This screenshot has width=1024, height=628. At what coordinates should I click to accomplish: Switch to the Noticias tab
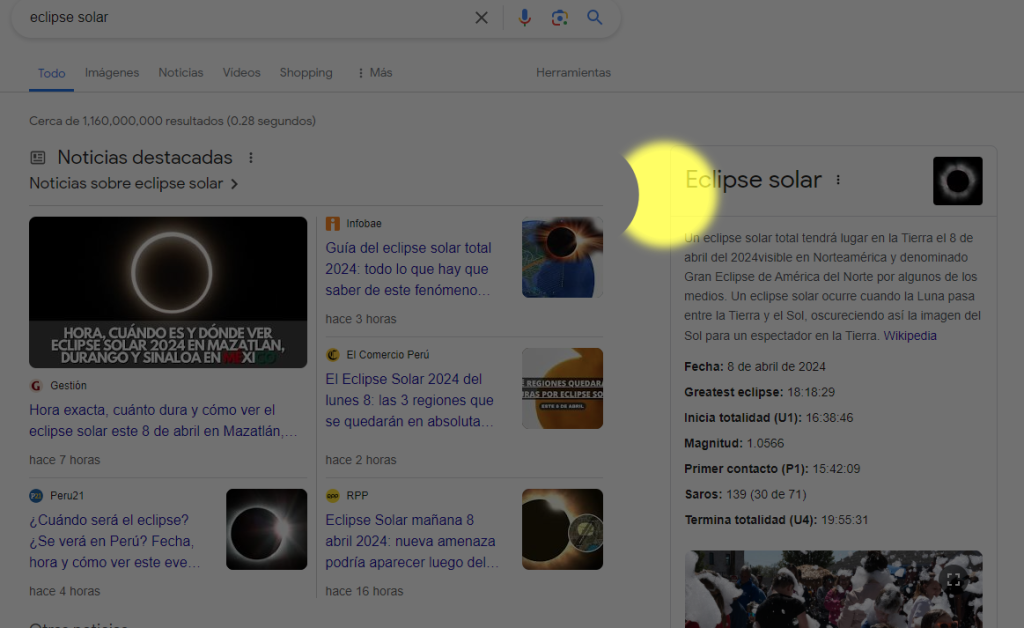(x=181, y=73)
